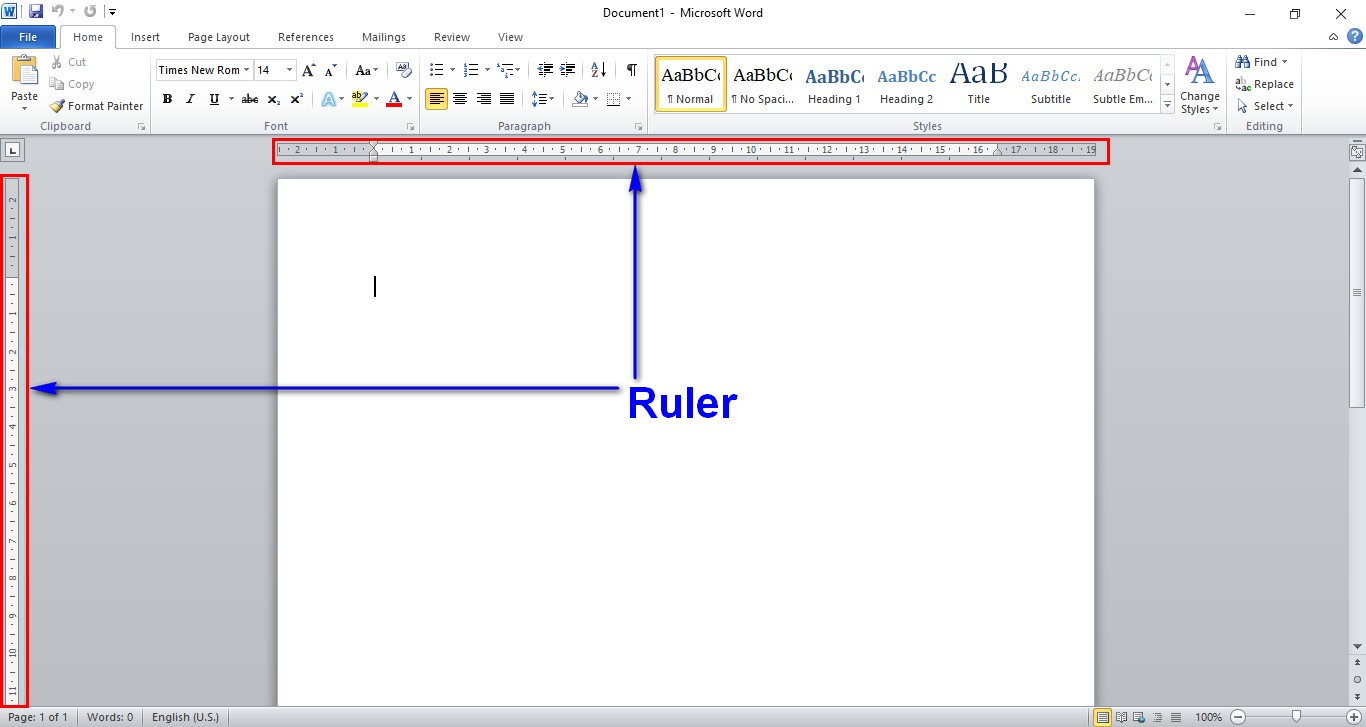Click the Clear Formatting icon

pyautogui.click(x=404, y=70)
